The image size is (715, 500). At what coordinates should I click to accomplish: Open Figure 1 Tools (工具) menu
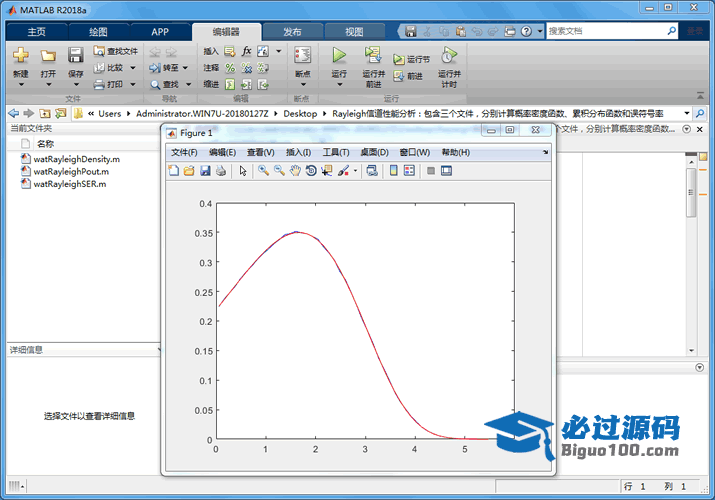coord(336,152)
